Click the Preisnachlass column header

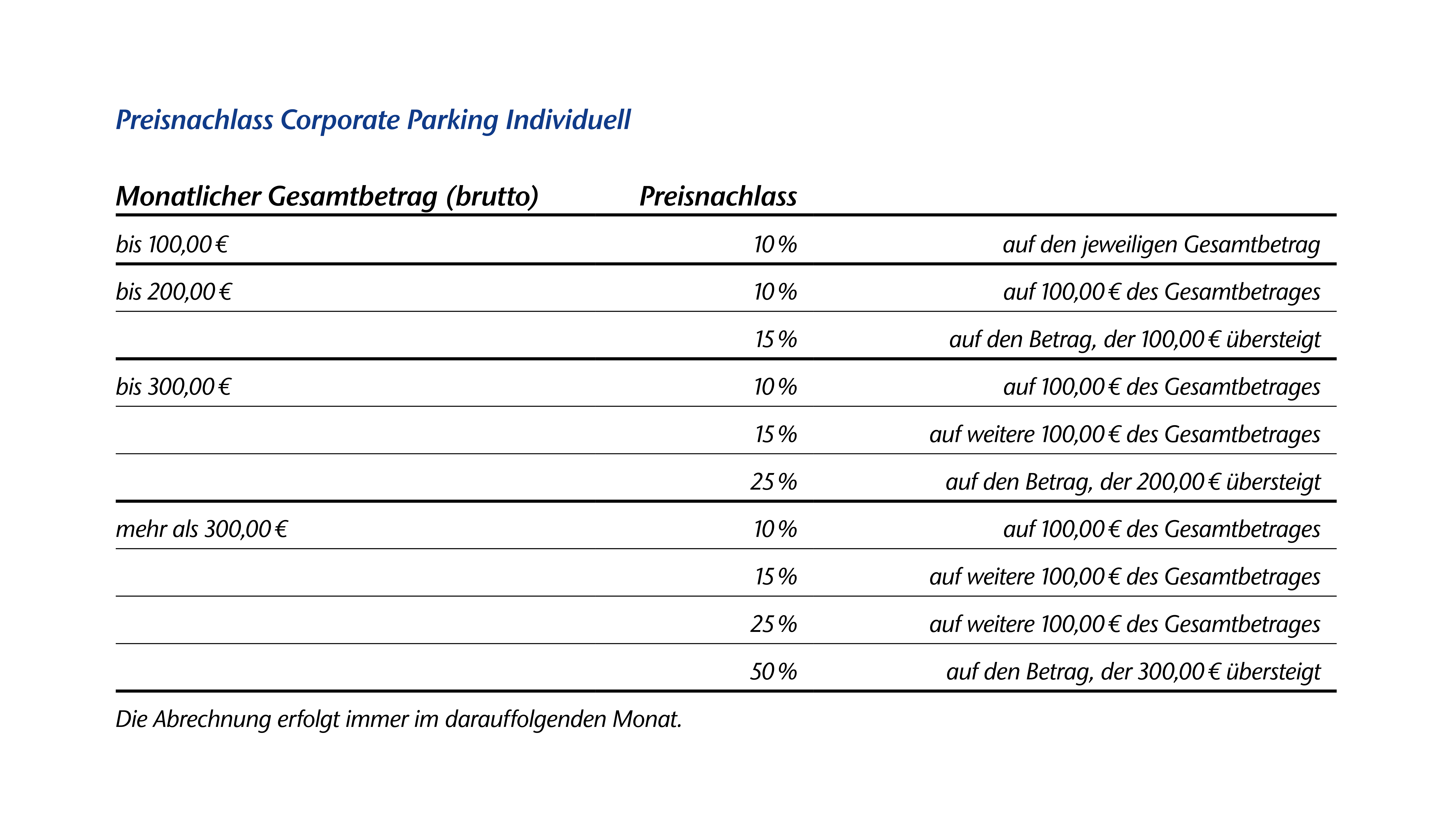click(718, 196)
